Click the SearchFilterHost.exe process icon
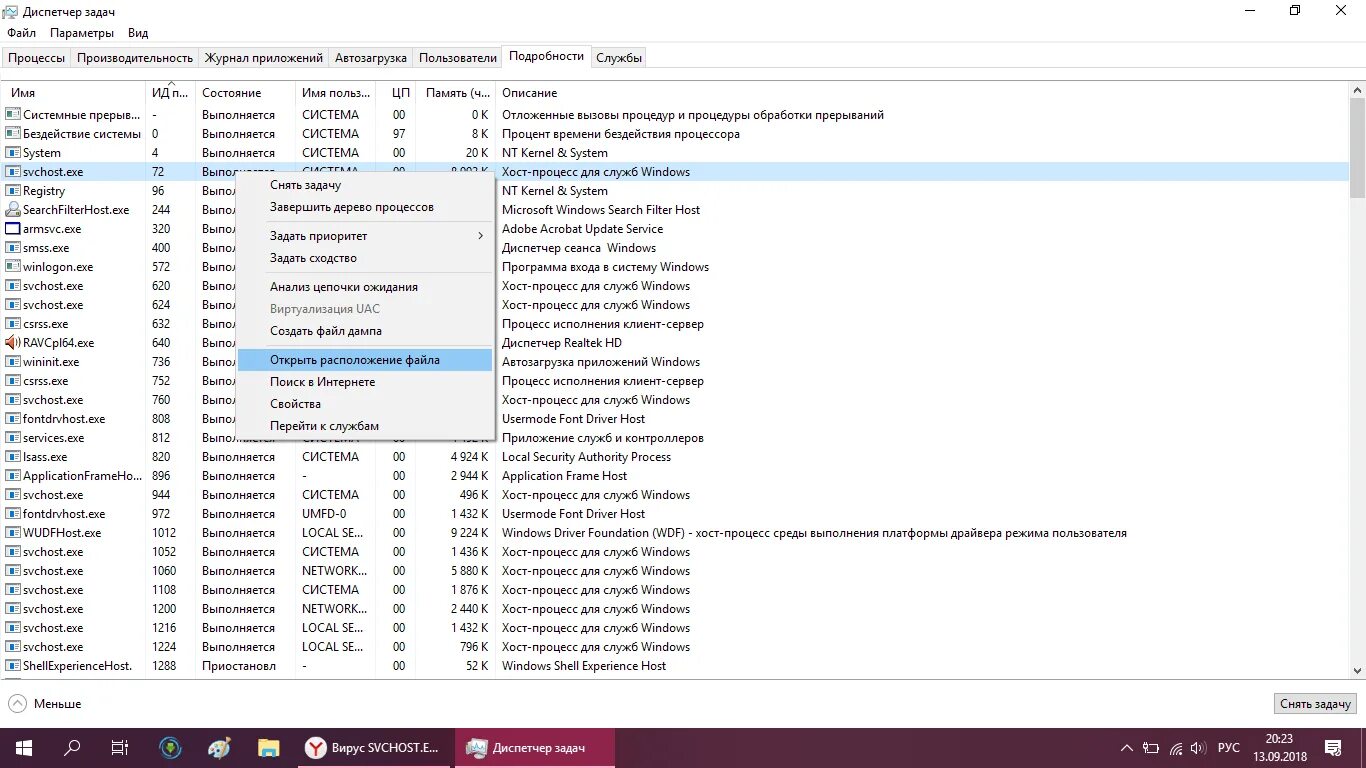Image resolution: width=1366 pixels, height=768 pixels. [x=13, y=210]
